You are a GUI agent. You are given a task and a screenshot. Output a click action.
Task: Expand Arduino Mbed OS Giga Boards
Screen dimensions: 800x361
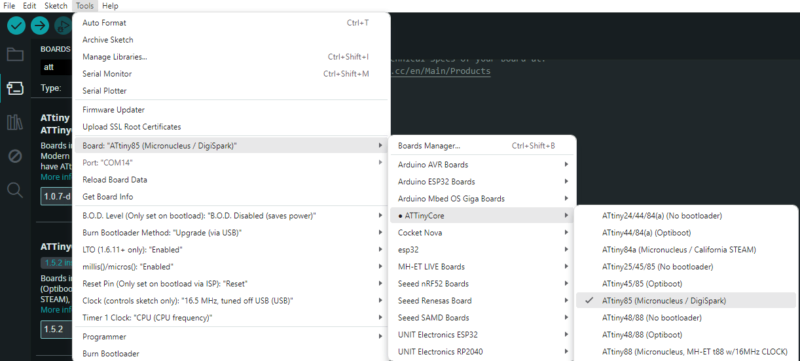[482, 199]
